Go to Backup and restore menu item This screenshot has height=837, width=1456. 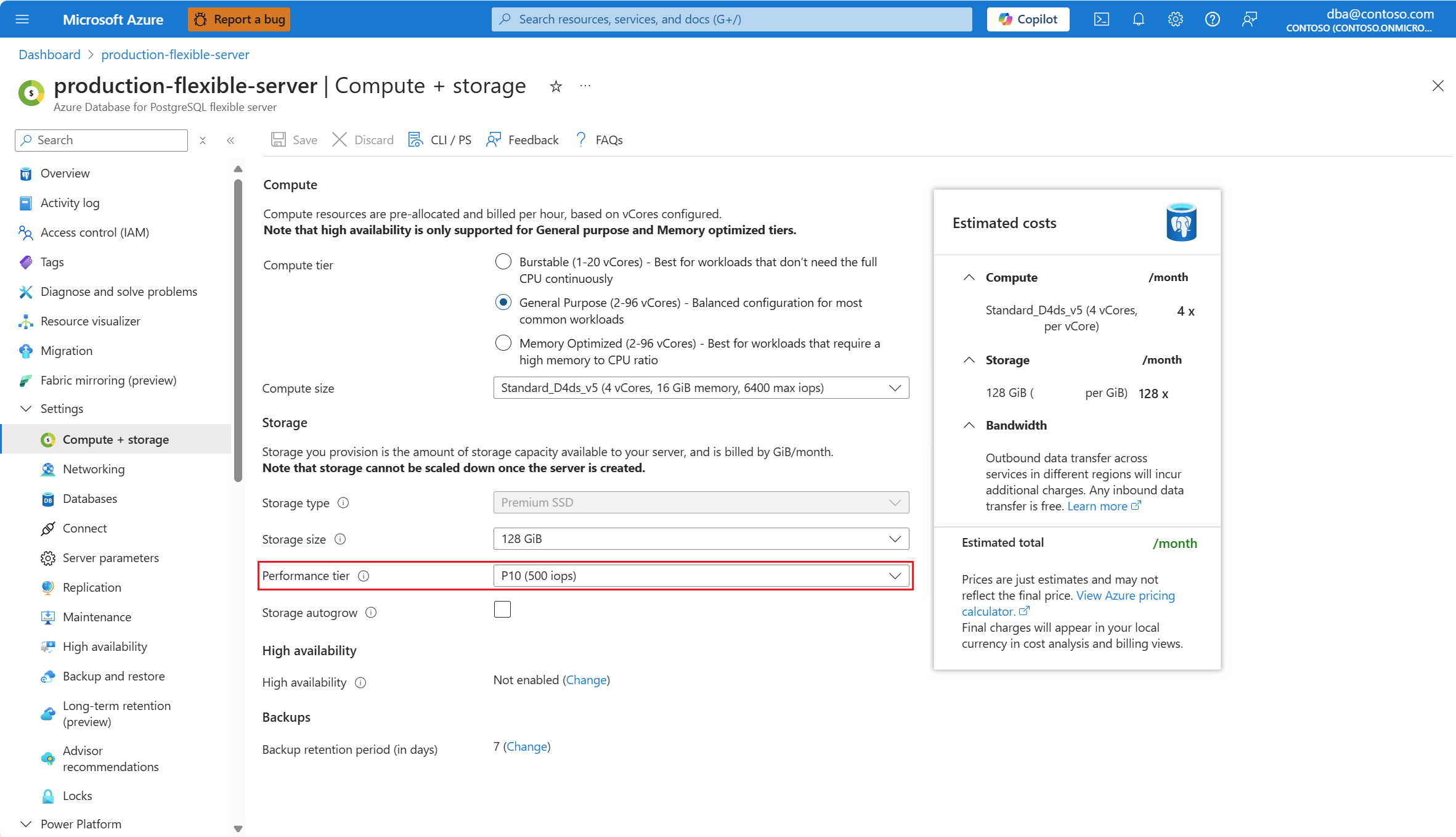tap(113, 676)
